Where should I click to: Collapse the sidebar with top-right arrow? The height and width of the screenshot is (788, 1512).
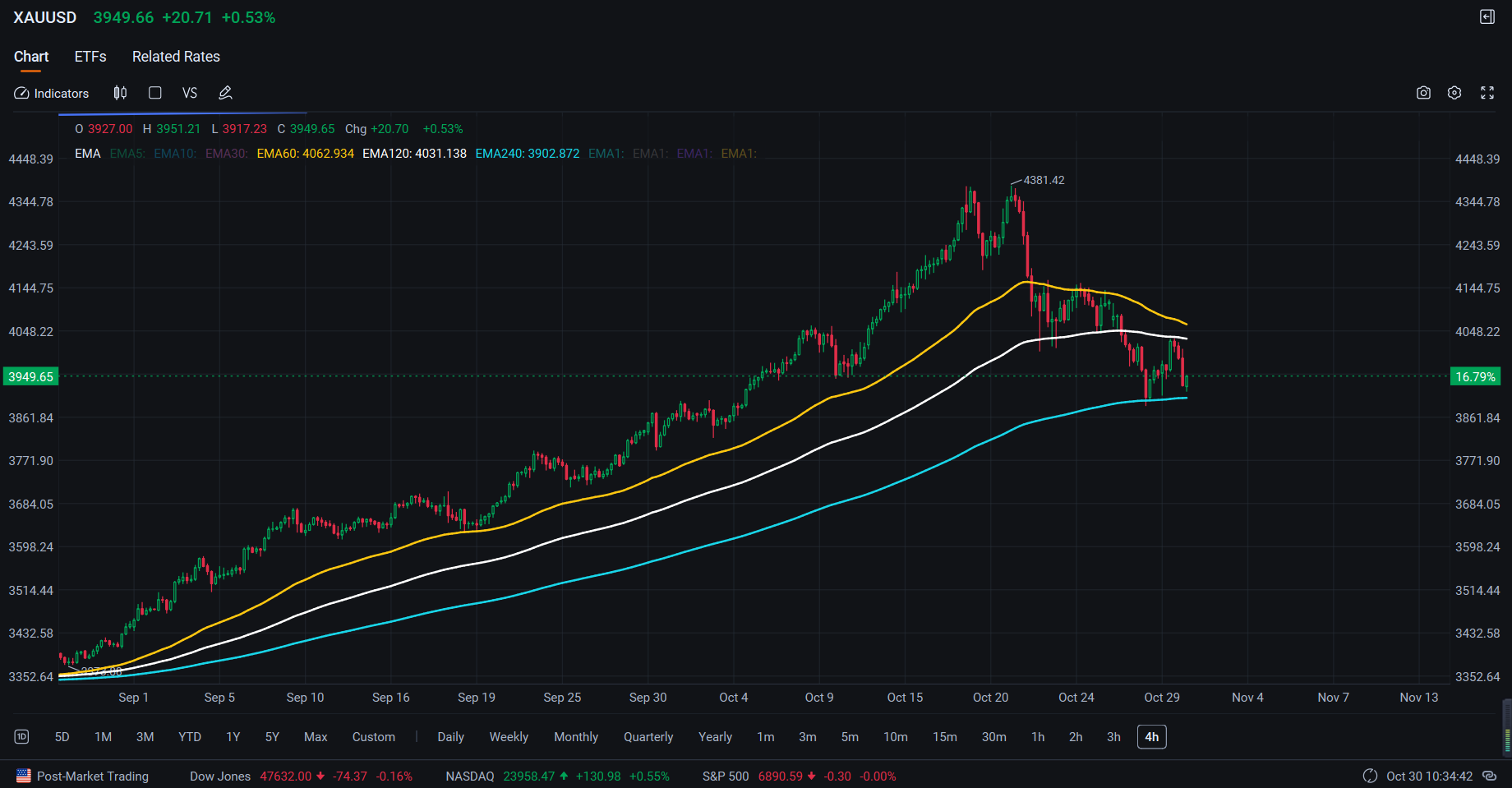pyautogui.click(x=1487, y=16)
